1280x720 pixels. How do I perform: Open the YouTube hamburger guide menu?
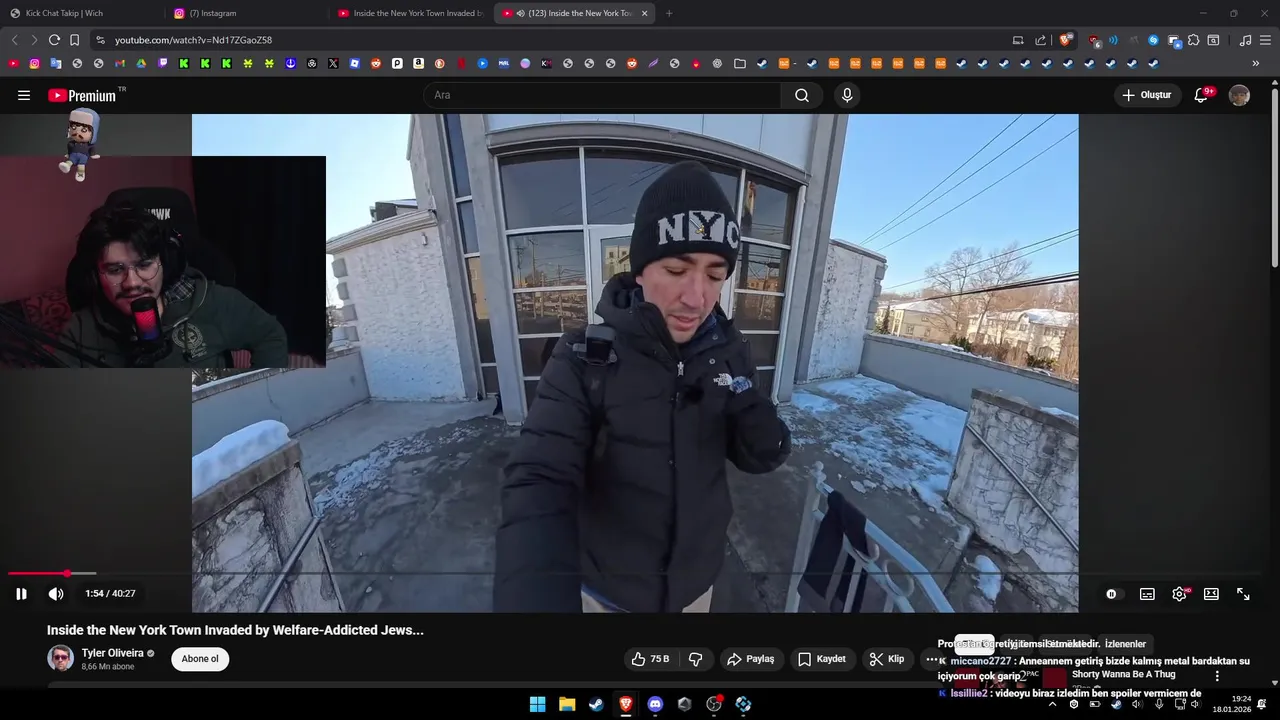(x=24, y=95)
